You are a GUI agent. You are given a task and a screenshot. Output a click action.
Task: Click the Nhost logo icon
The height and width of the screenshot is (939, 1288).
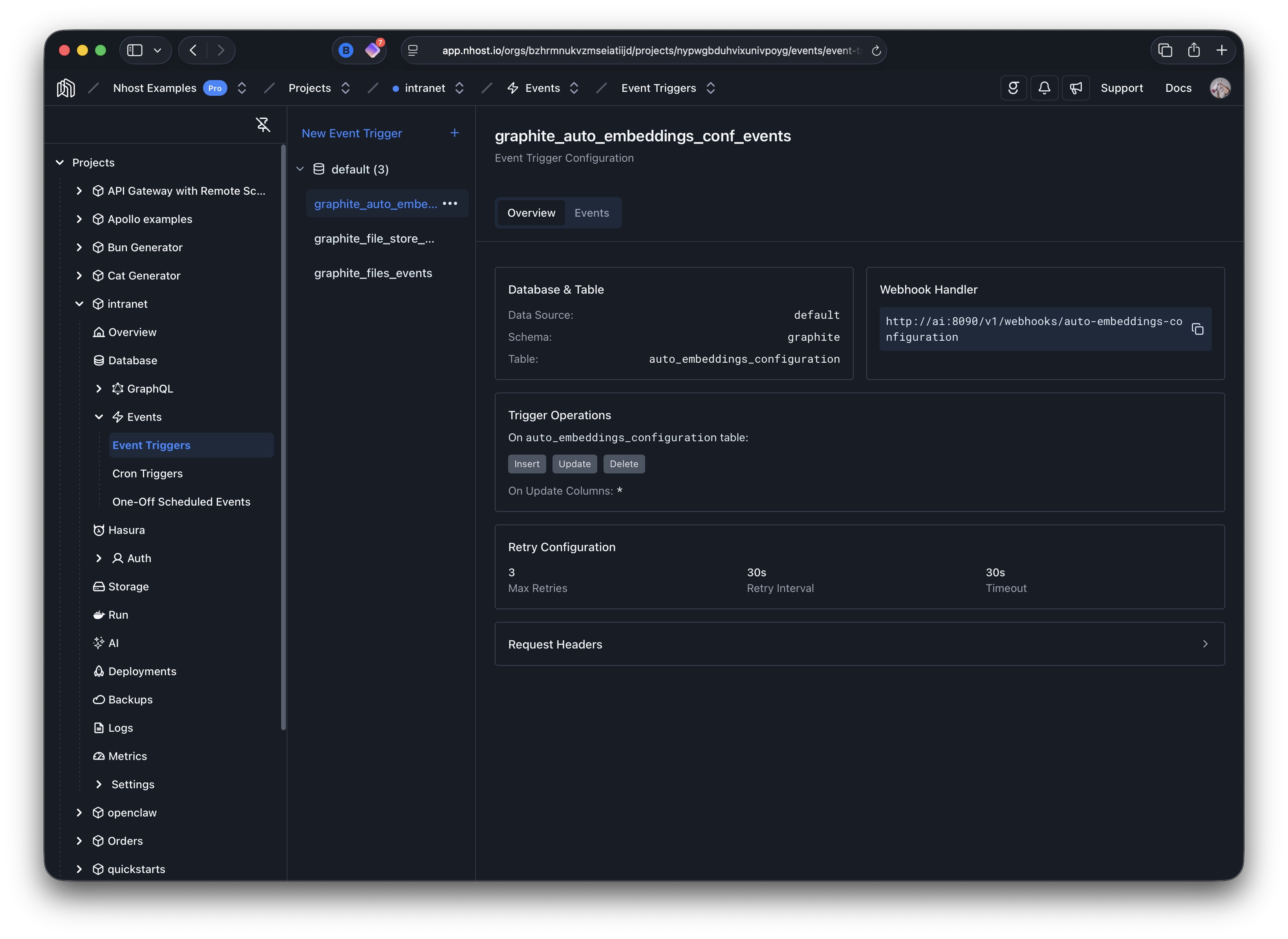66,88
